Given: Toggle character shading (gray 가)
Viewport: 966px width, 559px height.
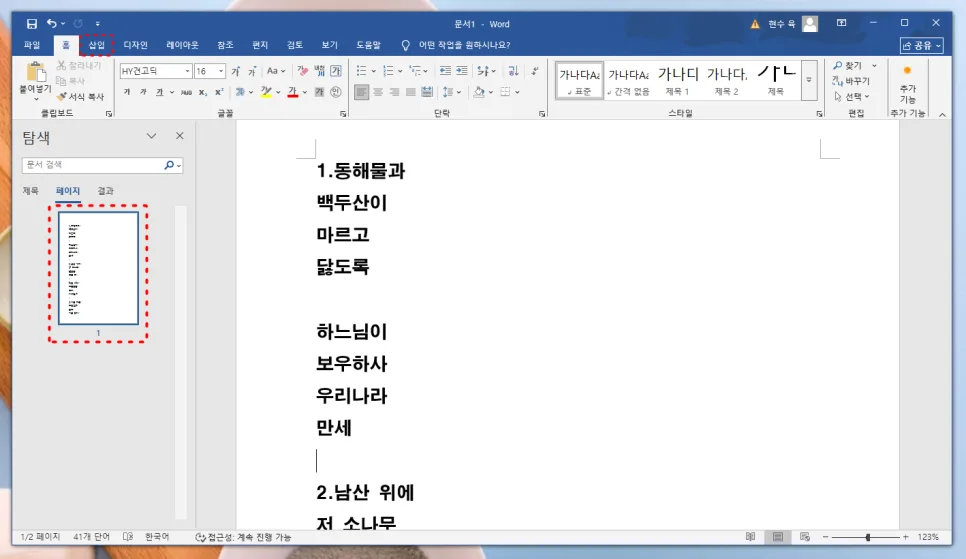Looking at the screenshot, I should click(x=319, y=92).
